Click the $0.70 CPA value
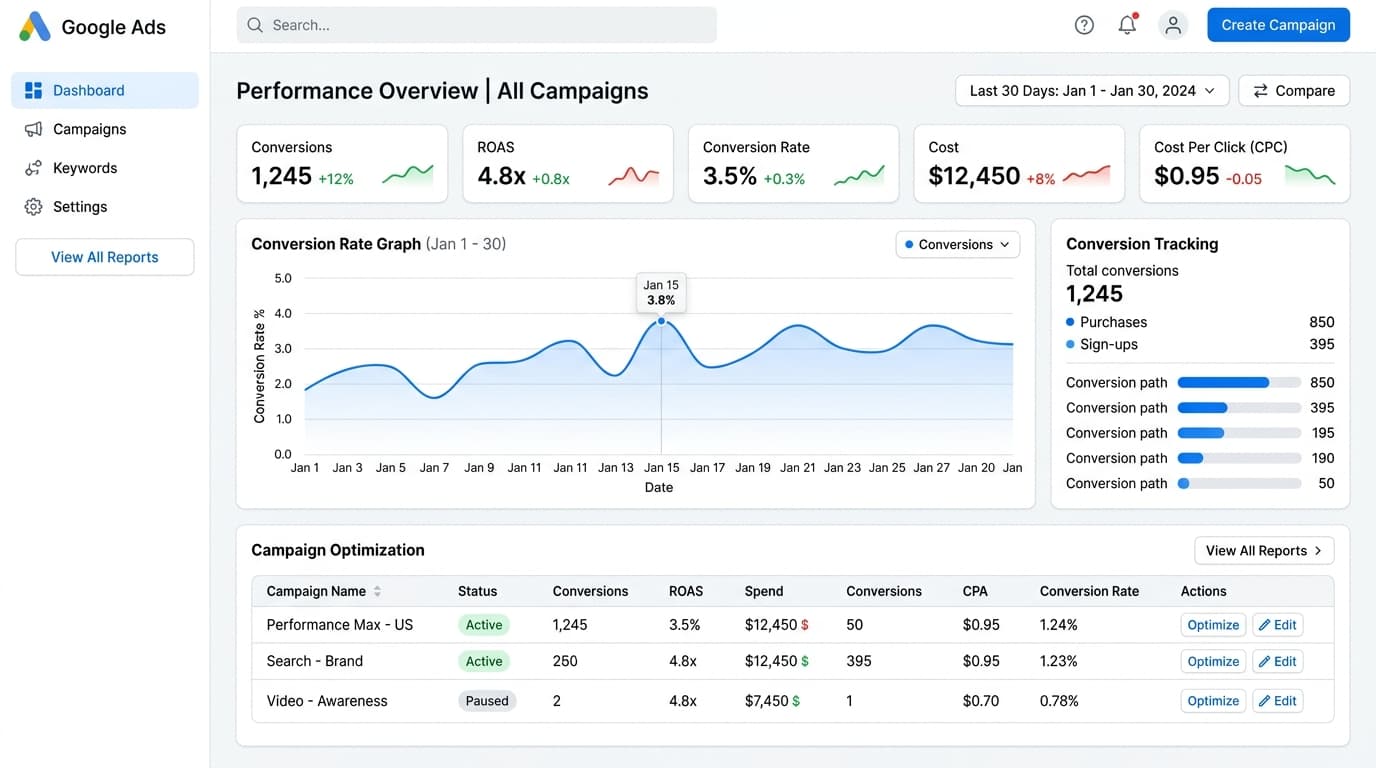The width and height of the screenshot is (1376, 768). pyautogui.click(x=981, y=701)
